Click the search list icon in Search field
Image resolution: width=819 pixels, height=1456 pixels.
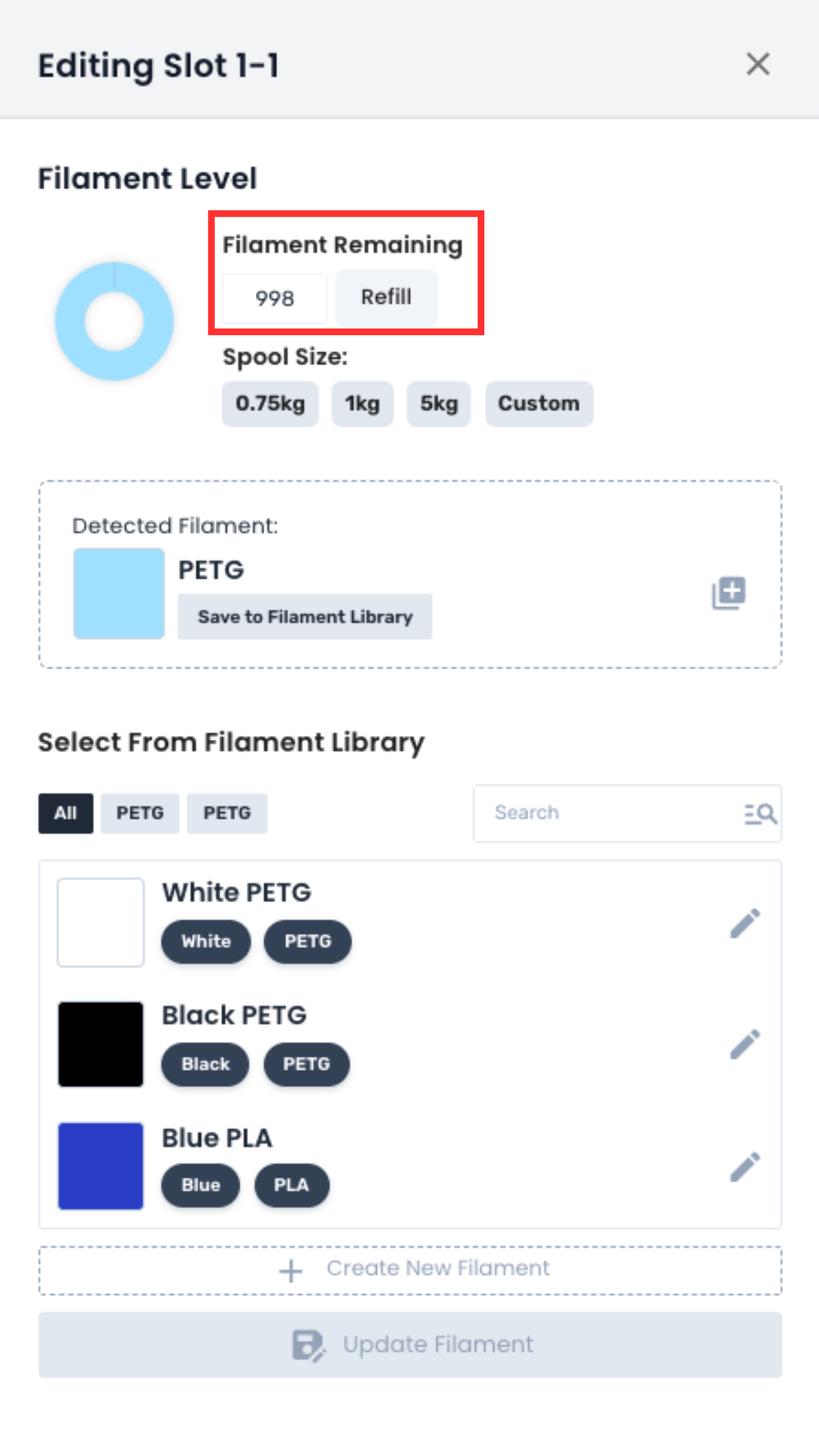[760, 813]
